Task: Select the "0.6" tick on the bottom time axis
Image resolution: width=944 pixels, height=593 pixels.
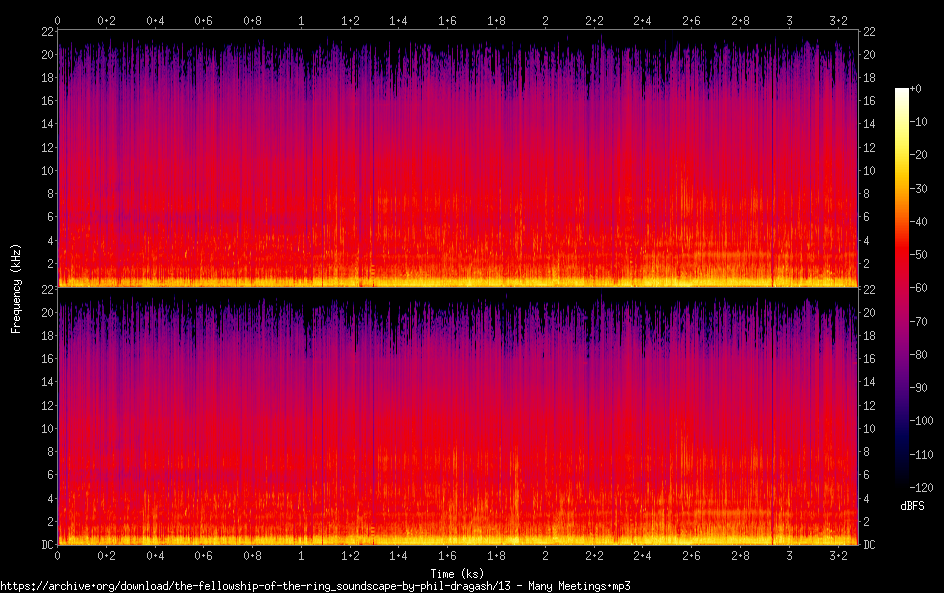Action: (203, 556)
